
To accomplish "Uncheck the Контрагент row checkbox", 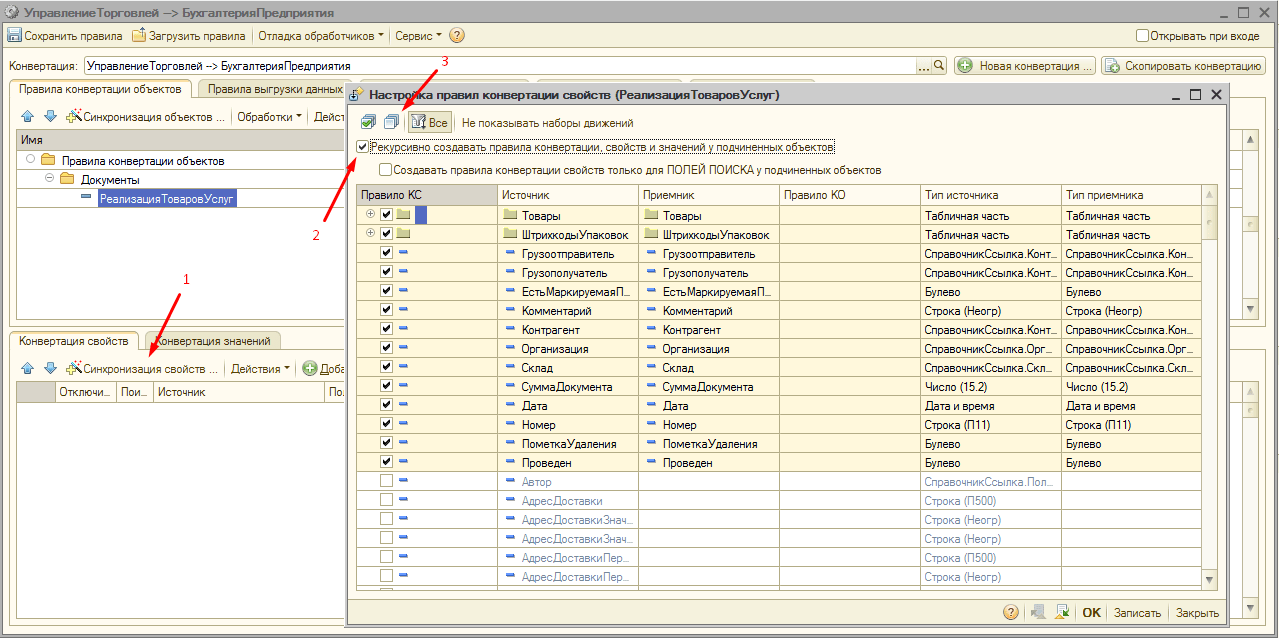I will click(386, 329).
